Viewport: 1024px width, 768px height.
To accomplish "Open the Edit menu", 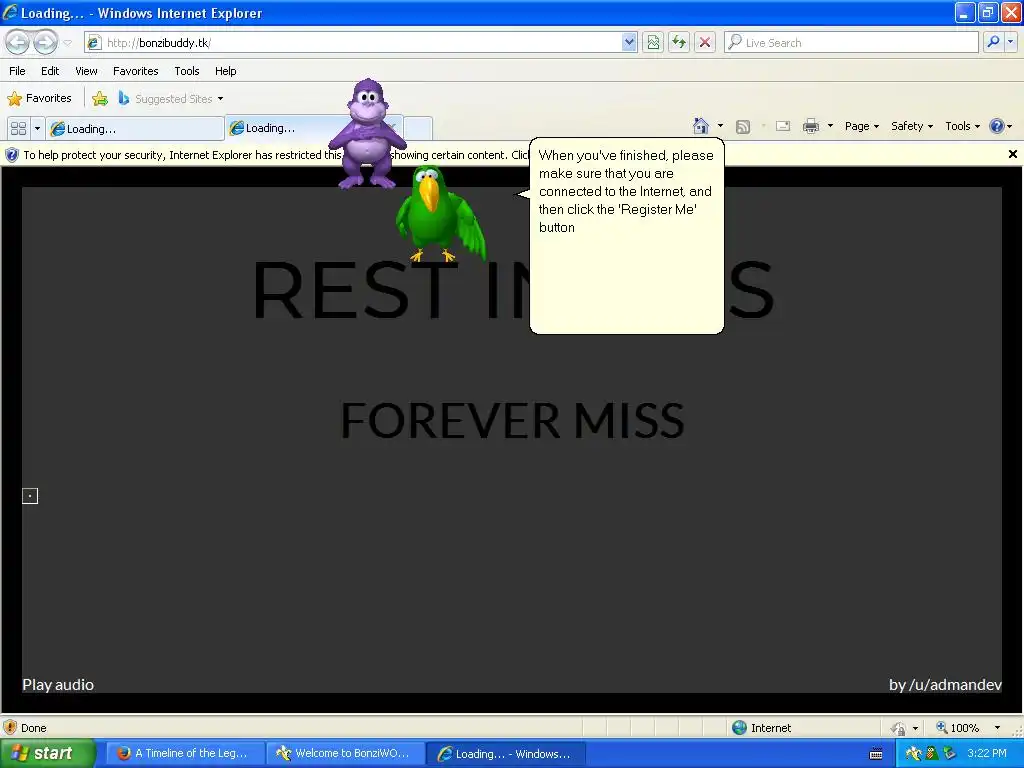I will click(50, 71).
